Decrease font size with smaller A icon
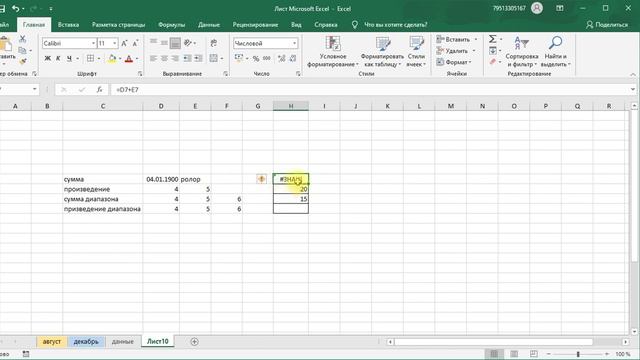The height and width of the screenshot is (360, 640). coord(135,43)
